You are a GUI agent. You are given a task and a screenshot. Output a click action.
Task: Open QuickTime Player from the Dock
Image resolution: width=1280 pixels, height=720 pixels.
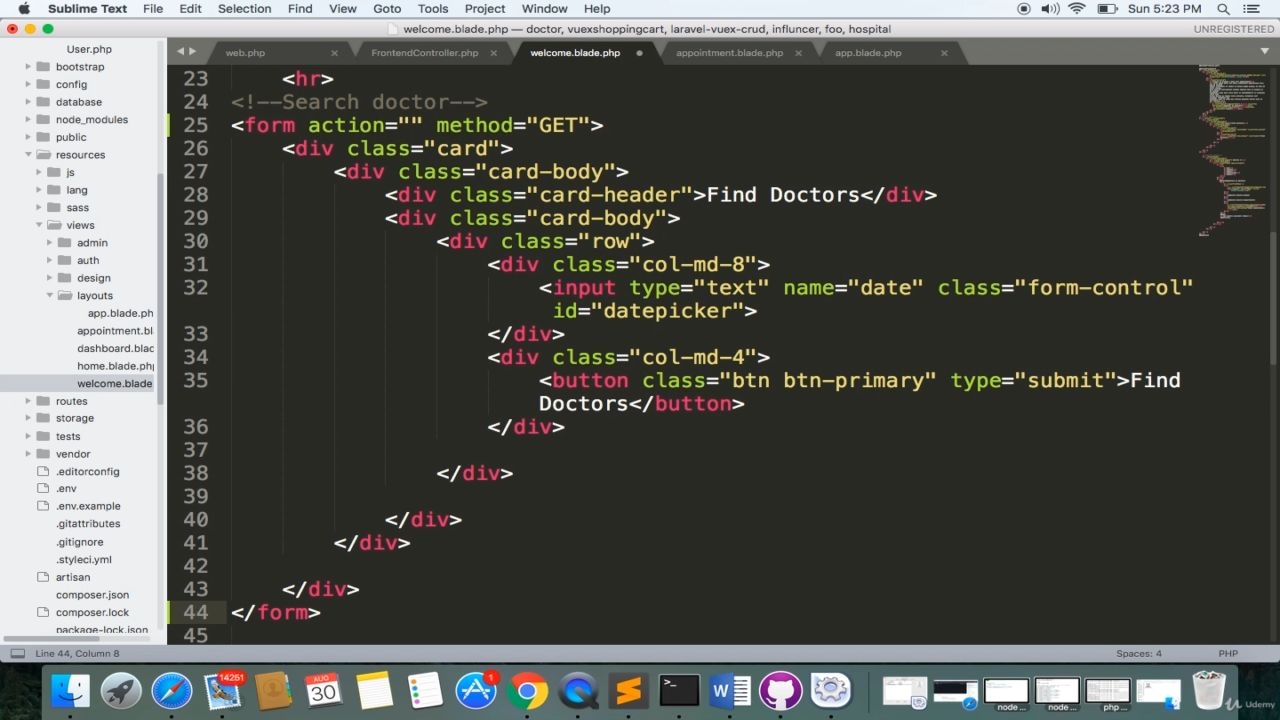tap(578, 690)
